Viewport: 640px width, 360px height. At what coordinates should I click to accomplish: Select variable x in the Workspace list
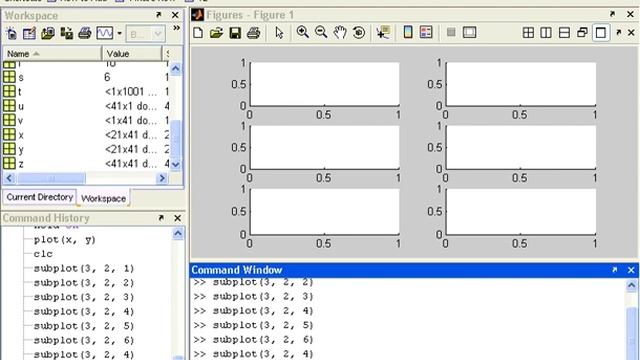coord(86,135)
